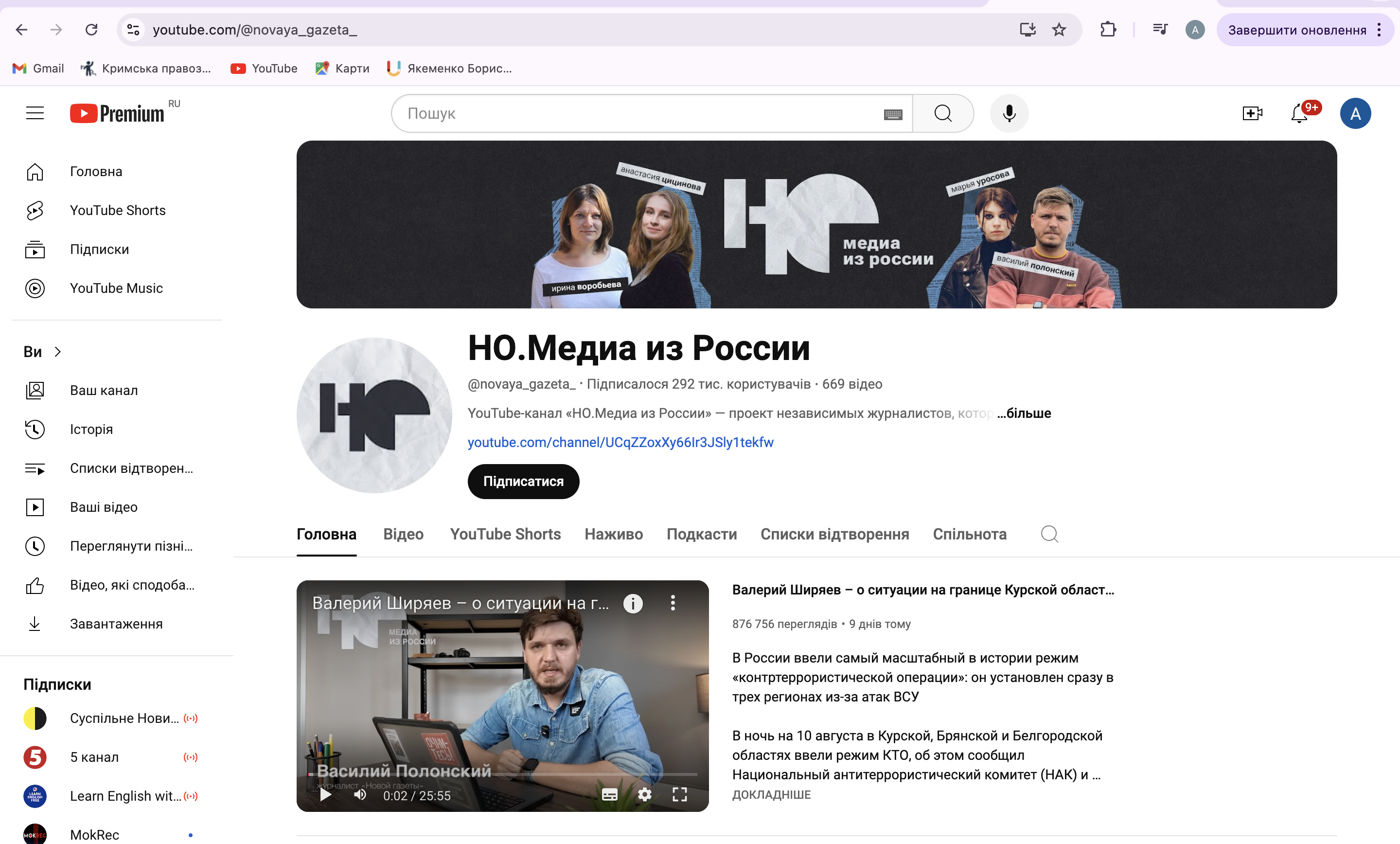Viewport: 1400px width, 844px height.
Task: Open the on-screen keyboard icon
Action: pos(893,114)
